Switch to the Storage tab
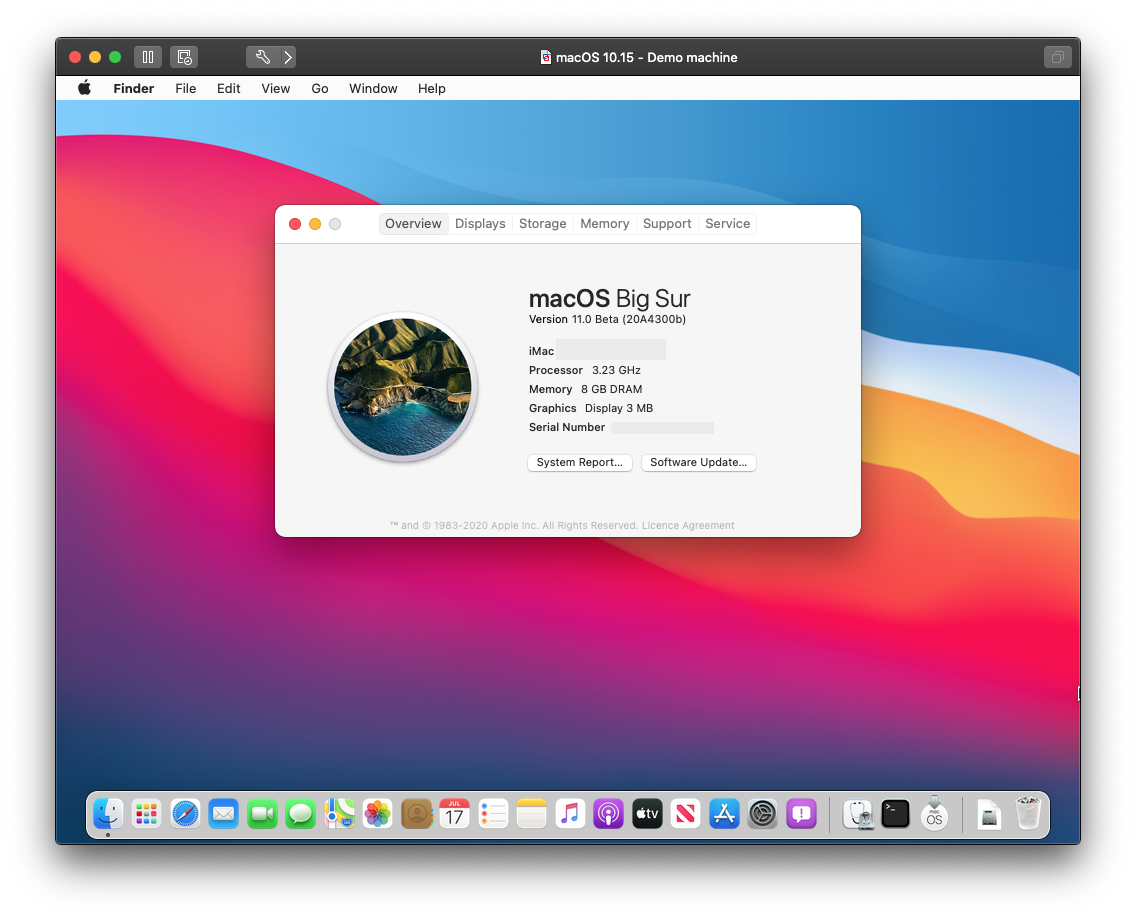 (x=543, y=224)
